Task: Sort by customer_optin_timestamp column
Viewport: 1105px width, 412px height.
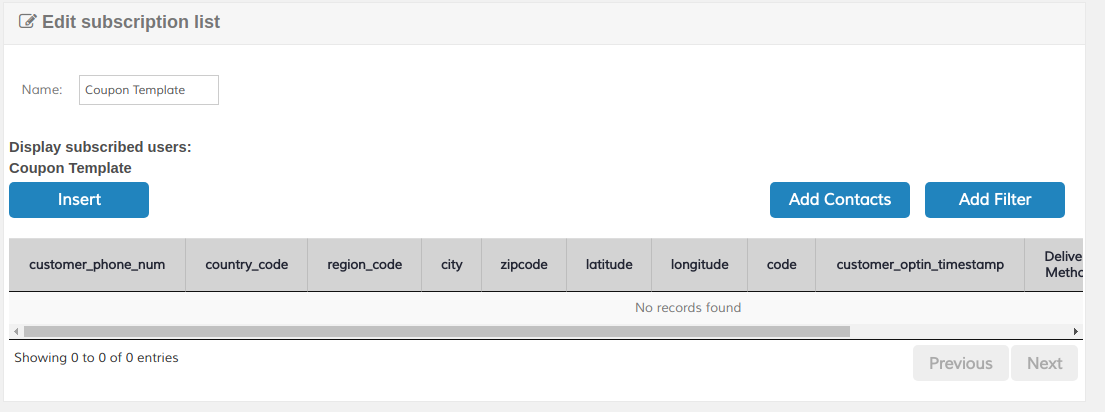Action: [919, 265]
